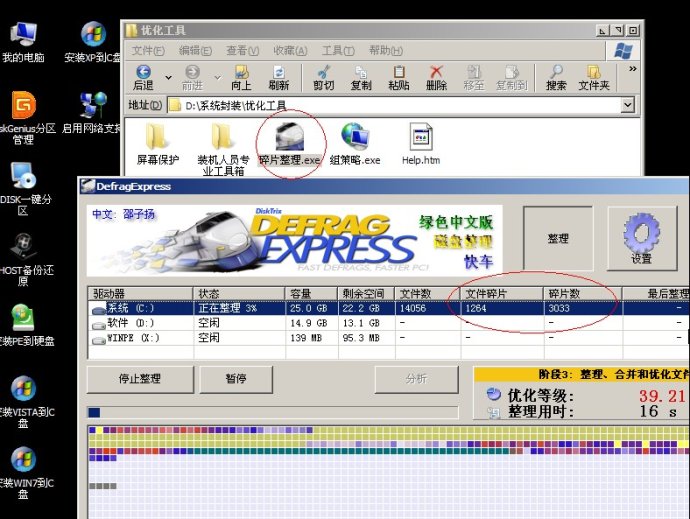Launch GHOST备份还原 desktop icon
The image size is (690, 519).
[x=24, y=260]
